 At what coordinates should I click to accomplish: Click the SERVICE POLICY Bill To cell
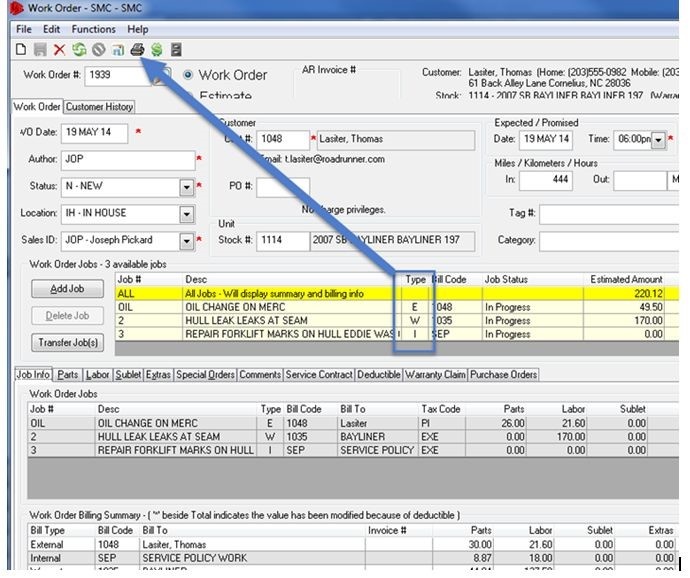click(x=377, y=450)
